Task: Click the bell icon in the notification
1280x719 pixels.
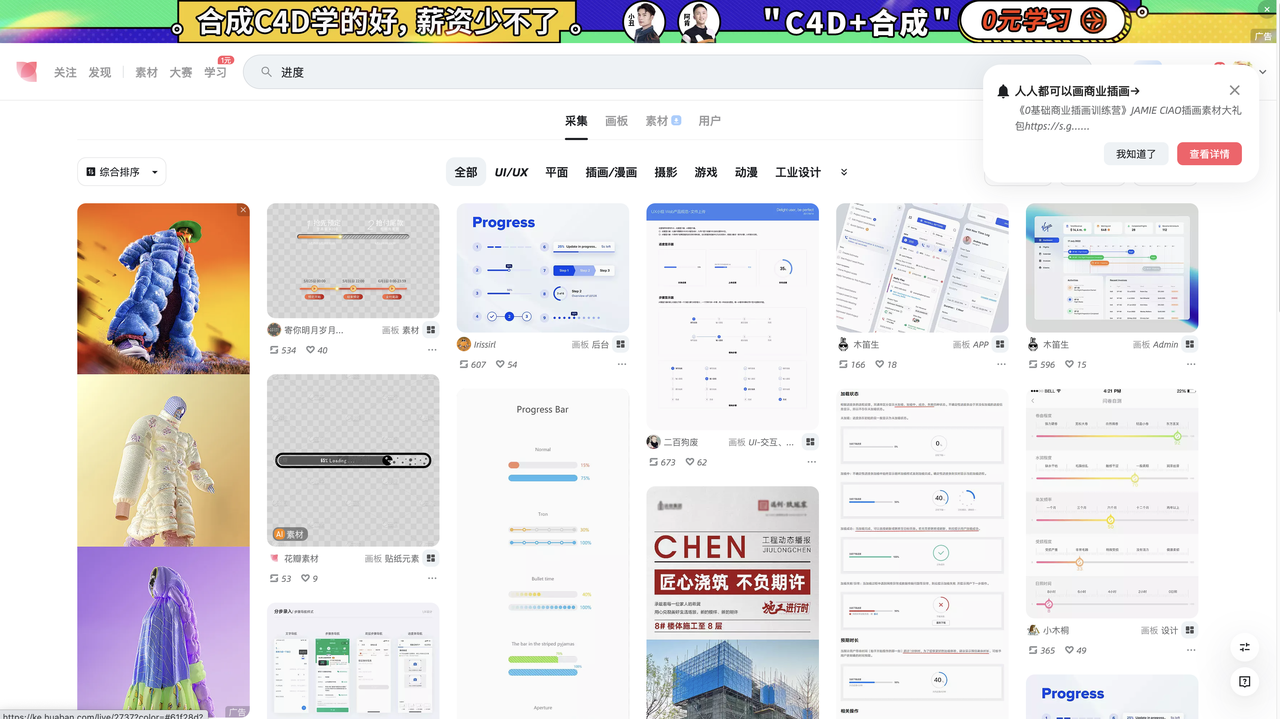Action: 1003,91
